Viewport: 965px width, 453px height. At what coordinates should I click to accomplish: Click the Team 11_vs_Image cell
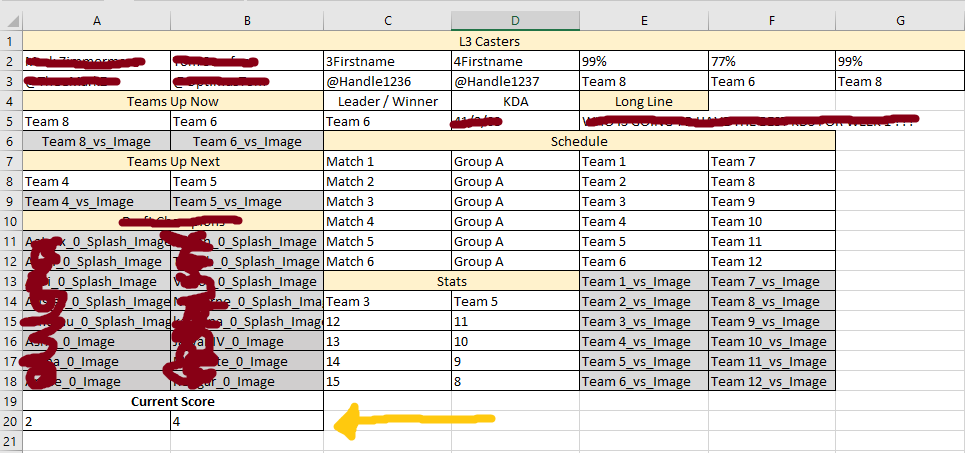tap(772, 361)
